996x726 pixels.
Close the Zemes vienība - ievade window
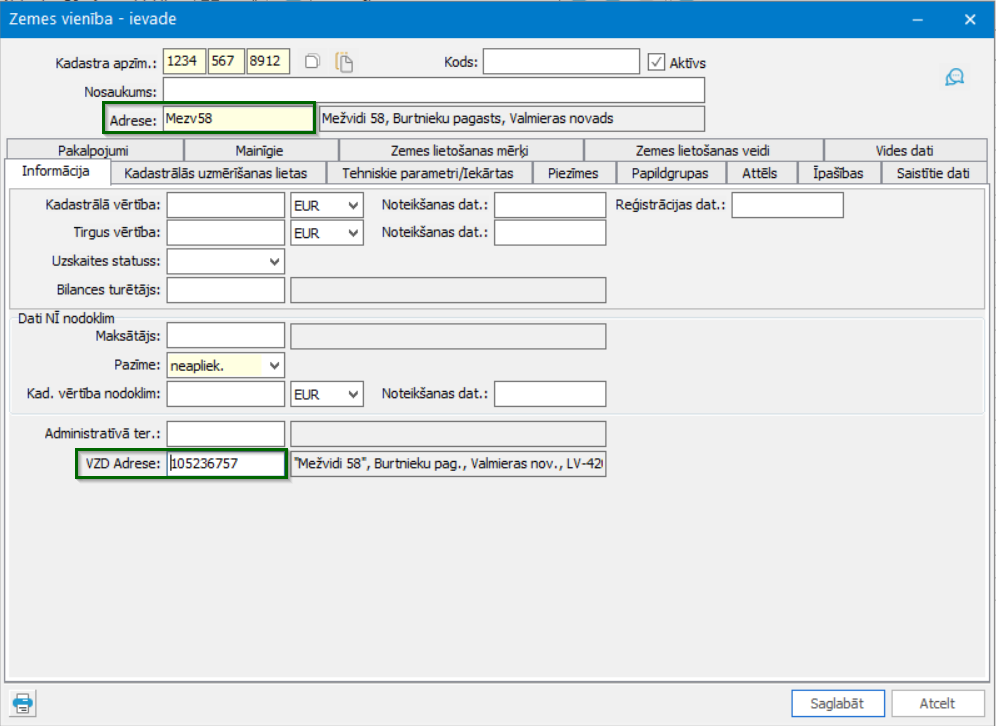point(970,20)
